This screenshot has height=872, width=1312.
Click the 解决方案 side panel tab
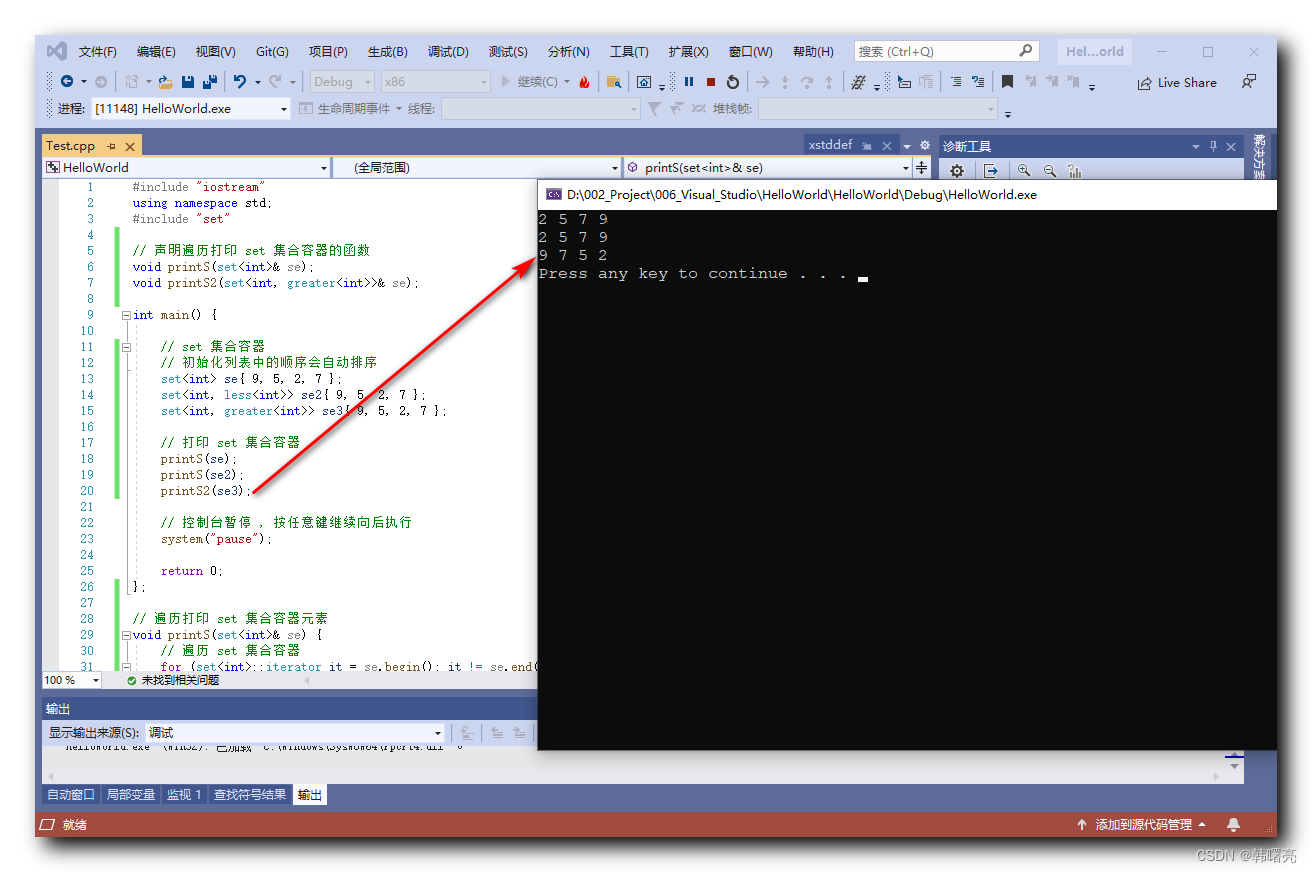1259,158
